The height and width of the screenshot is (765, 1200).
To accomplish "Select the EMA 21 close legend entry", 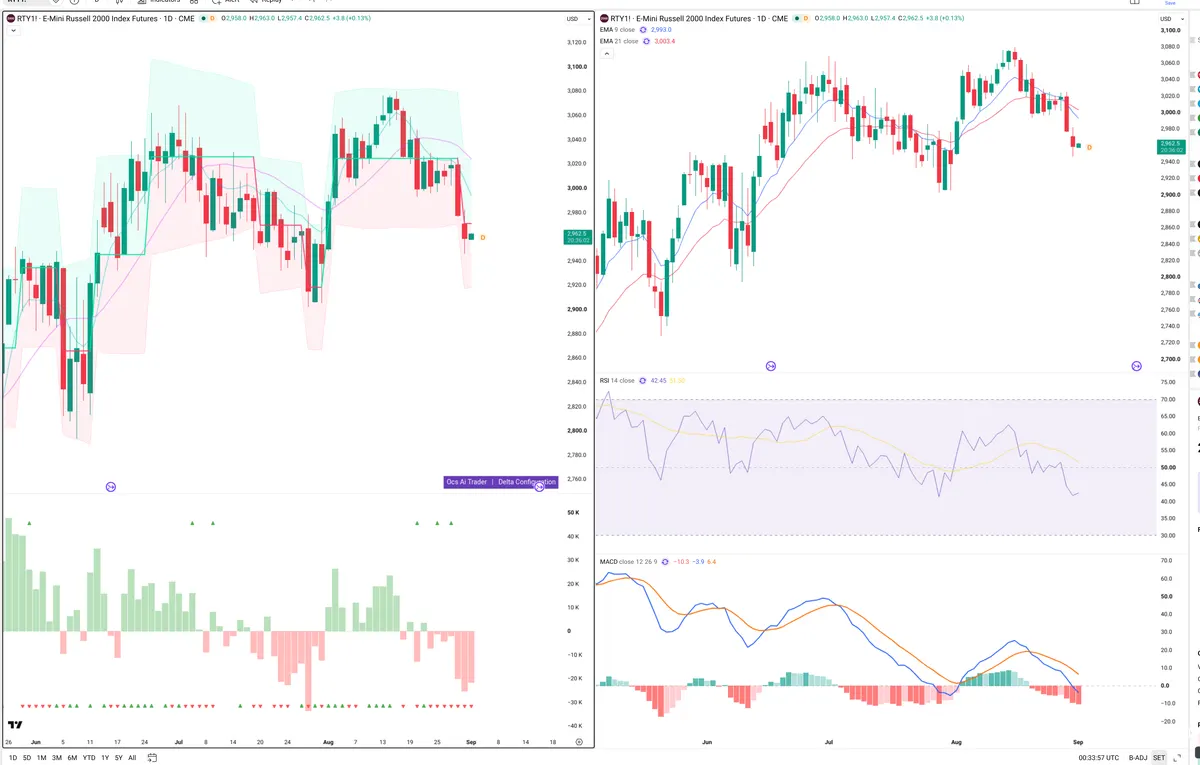I will (618, 41).
